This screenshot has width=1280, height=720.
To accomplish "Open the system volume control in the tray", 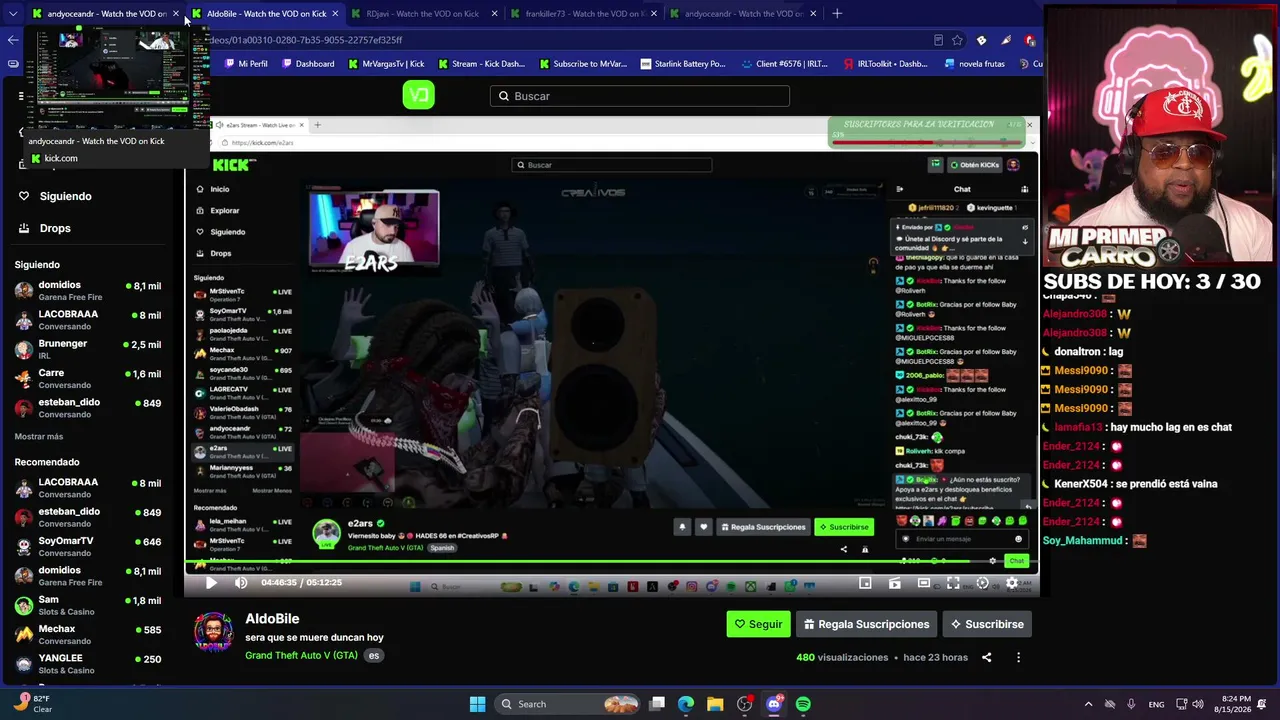I will pos(1198,704).
